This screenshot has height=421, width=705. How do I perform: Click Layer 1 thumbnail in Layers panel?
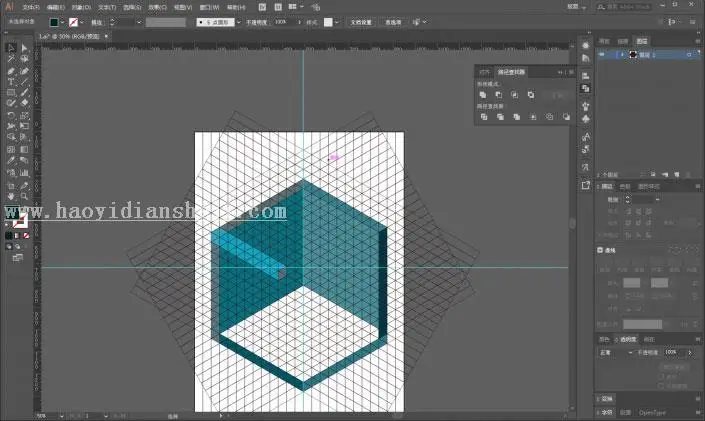(x=633, y=54)
